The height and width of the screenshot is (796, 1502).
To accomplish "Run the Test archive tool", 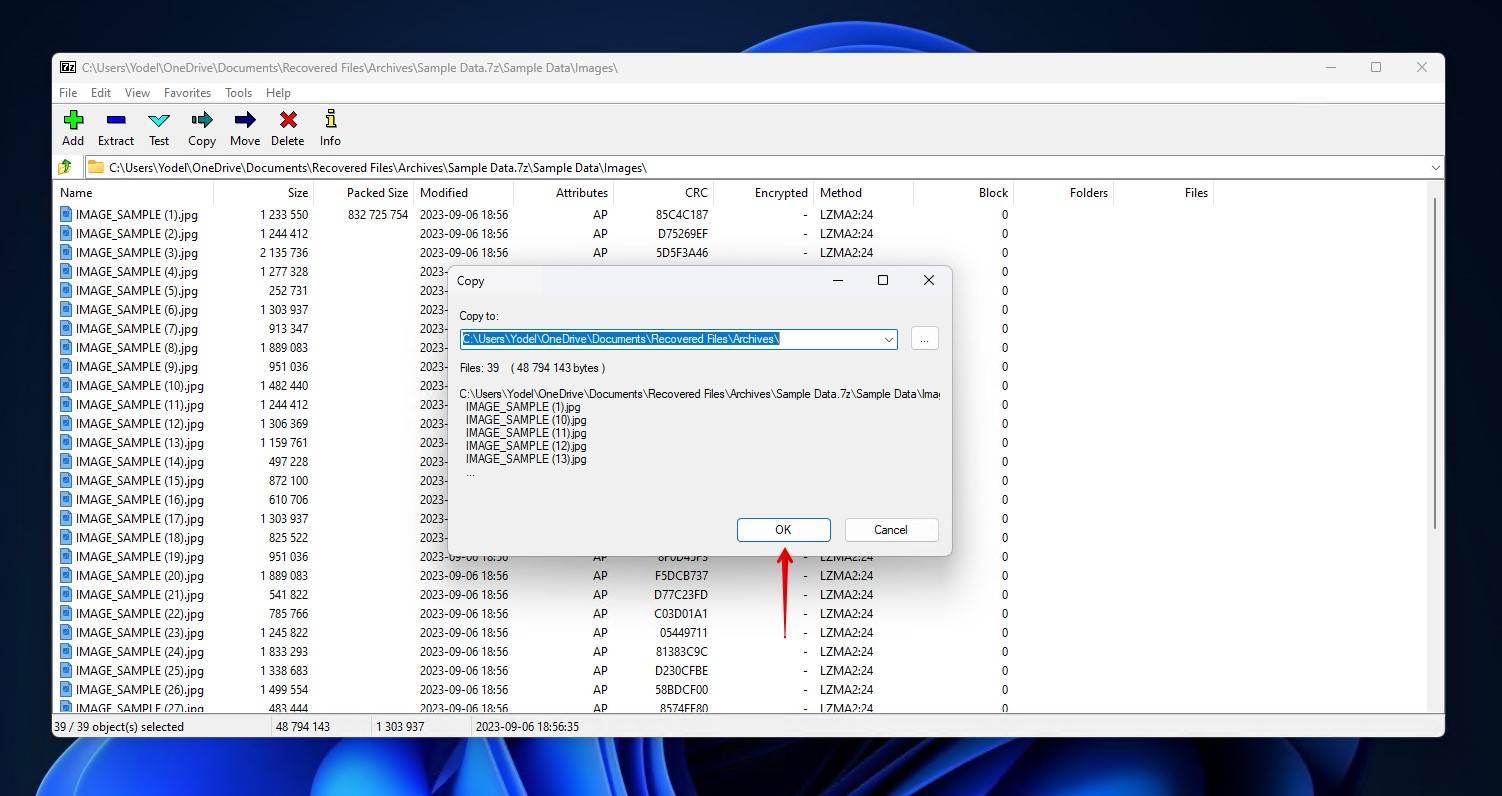I will click(x=159, y=127).
